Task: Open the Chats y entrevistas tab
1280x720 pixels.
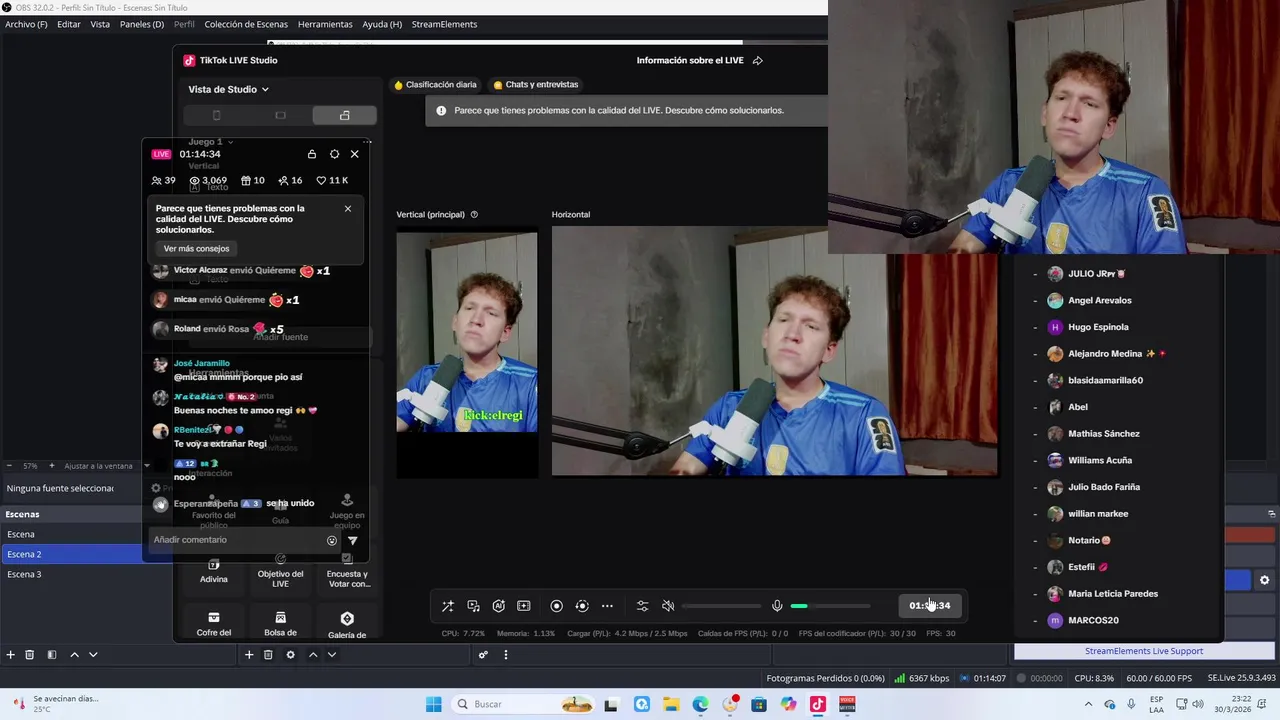Action: 536,85
